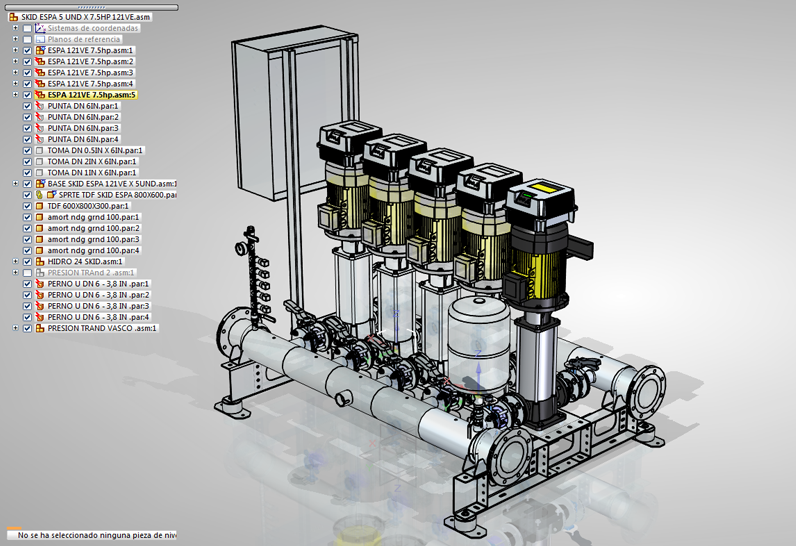This screenshot has width=796, height=546.
Task: Click the icon of SPRTE TDF SKID ESPA 800X600
Action: (x=51, y=195)
